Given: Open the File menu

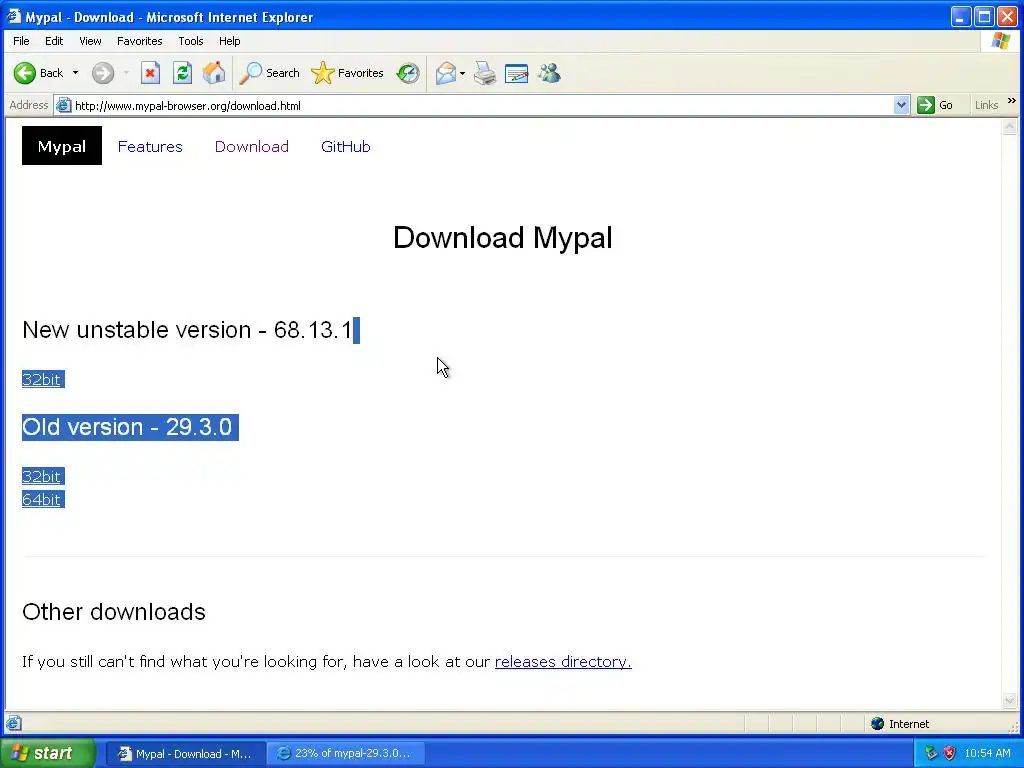Looking at the screenshot, I should pyautogui.click(x=21, y=41).
